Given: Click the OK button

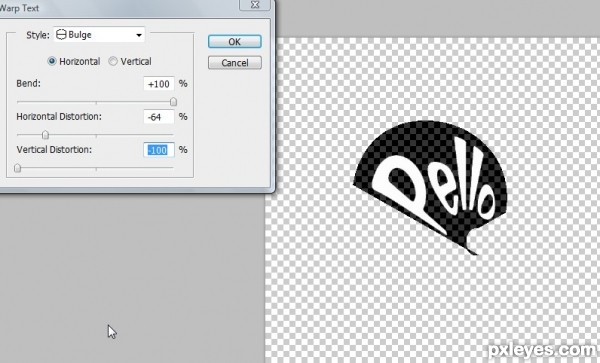Looking at the screenshot, I should (235, 42).
